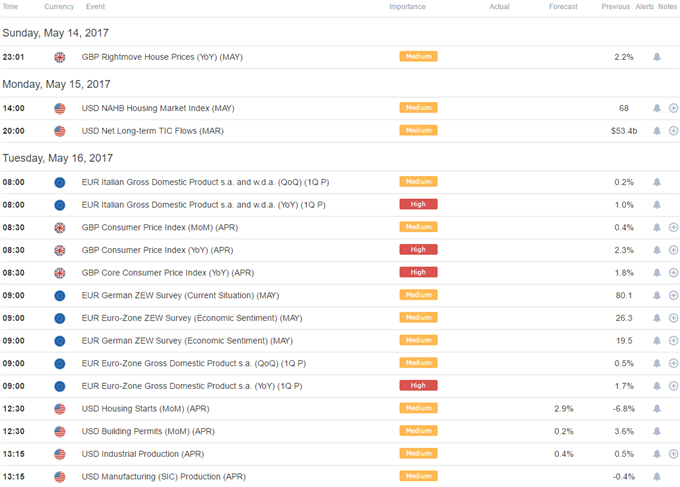
Task: Set alert bell for USD Building Permits
Action: click(657, 431)
